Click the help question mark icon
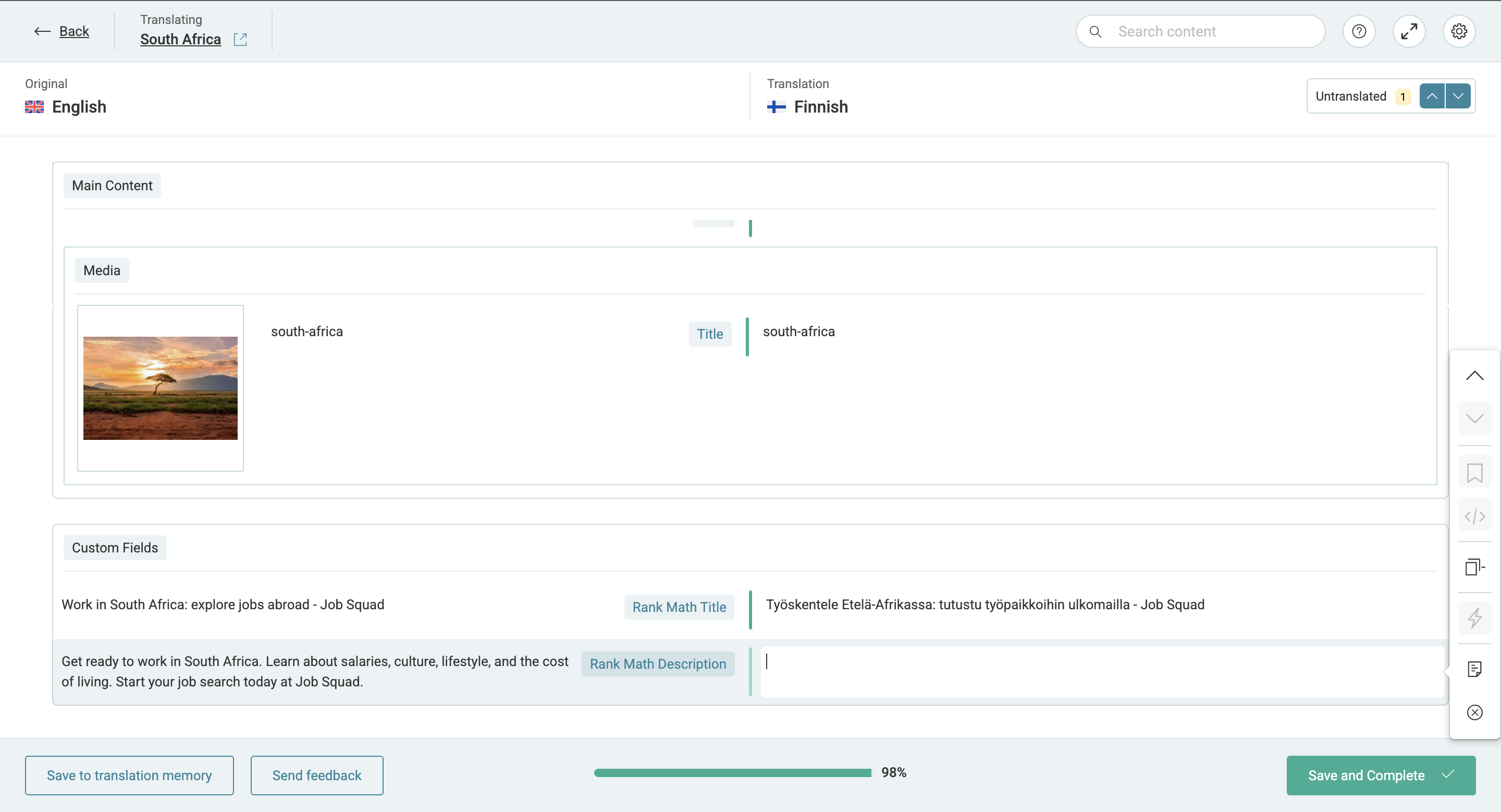The height and width of the screenshot is (812, 1501). point(1359,31)
